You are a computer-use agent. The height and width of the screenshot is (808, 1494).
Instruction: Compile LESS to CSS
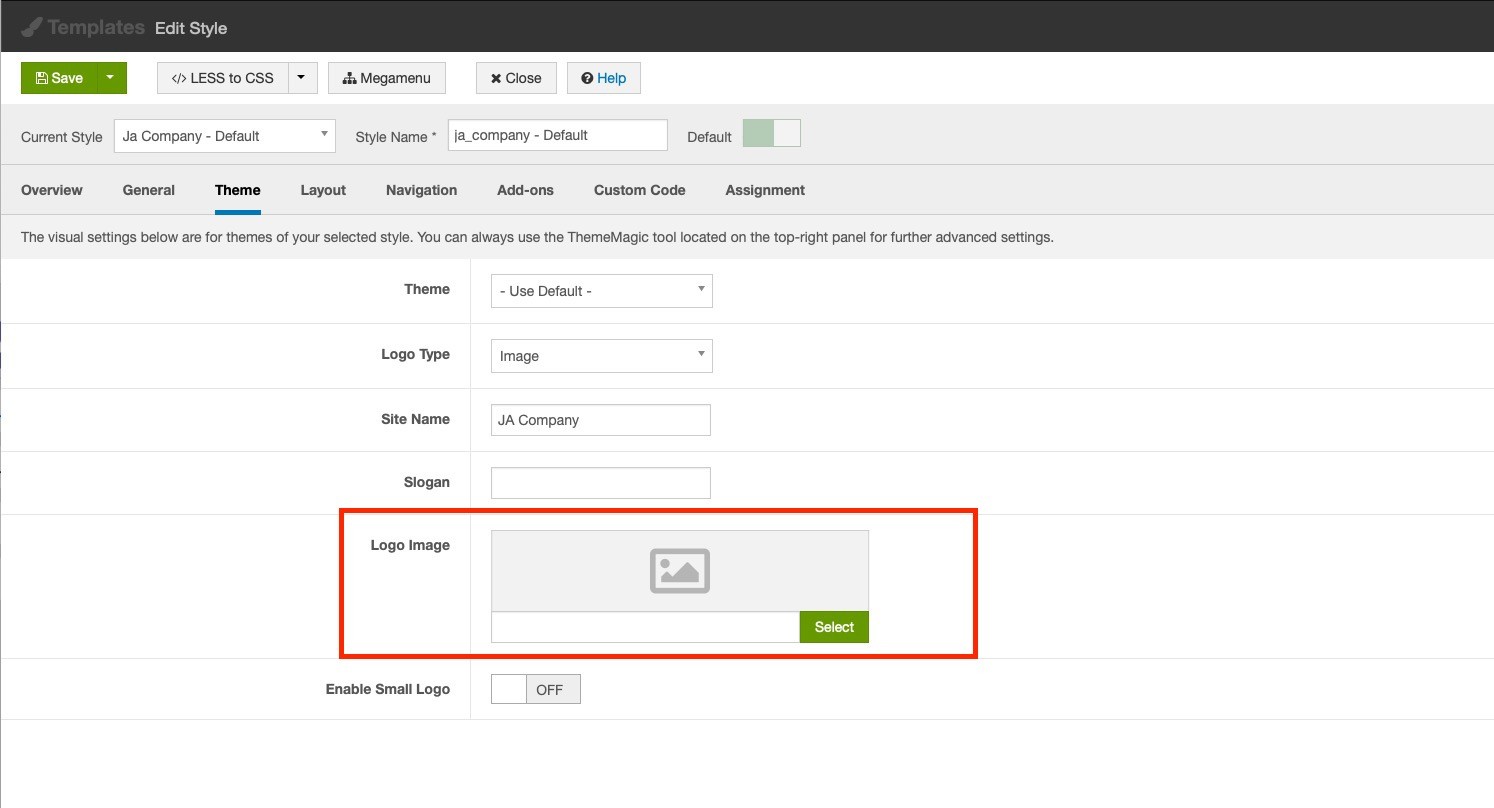(222, 78)
